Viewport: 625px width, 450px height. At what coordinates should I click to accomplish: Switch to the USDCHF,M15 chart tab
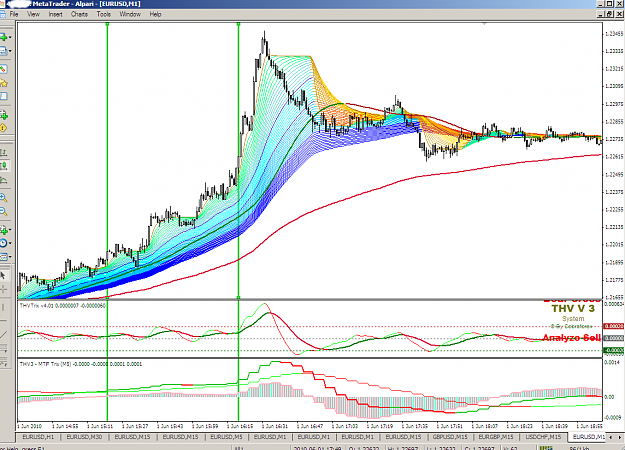tap(543, 437)
